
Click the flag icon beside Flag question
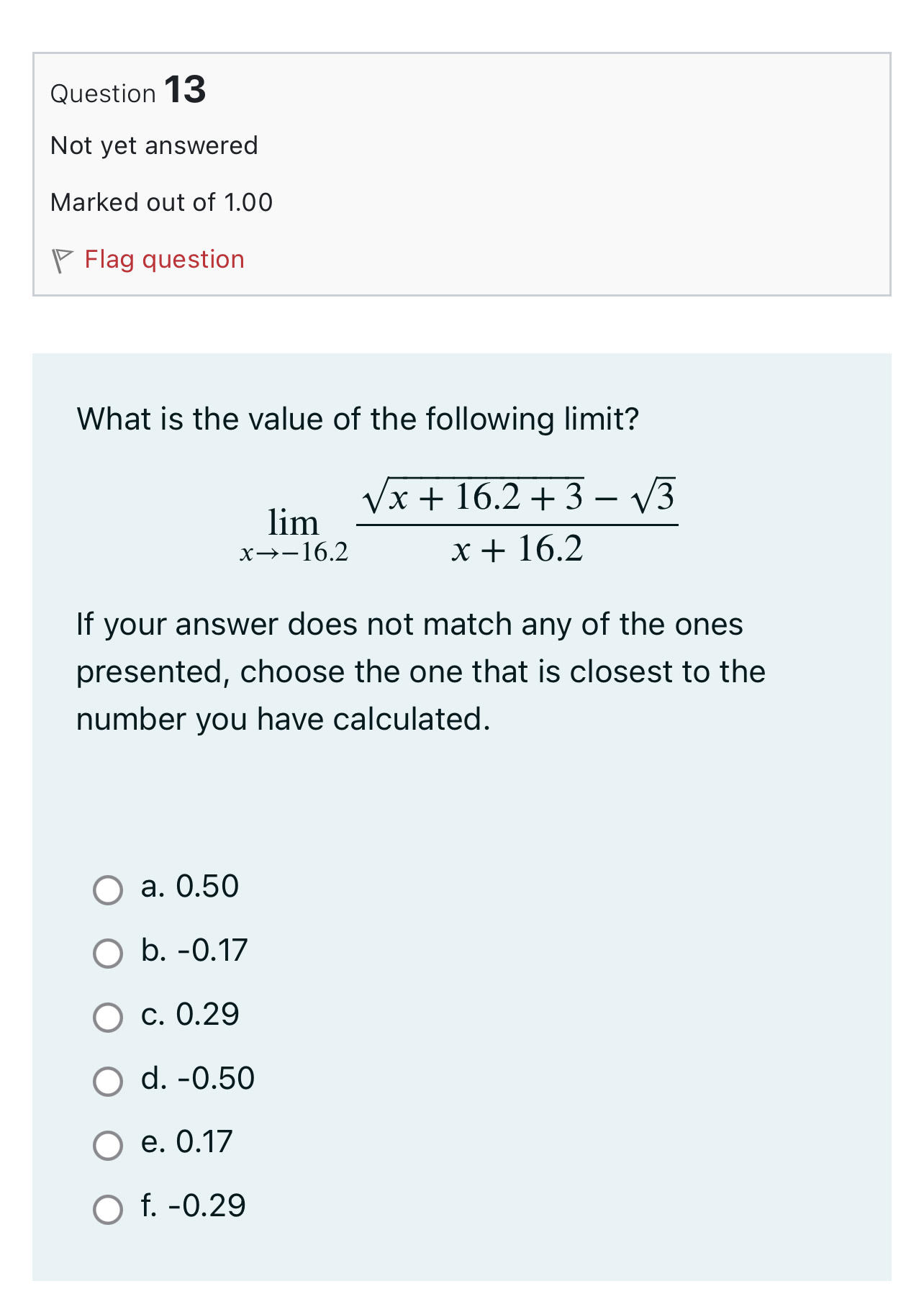coord(63,259)
